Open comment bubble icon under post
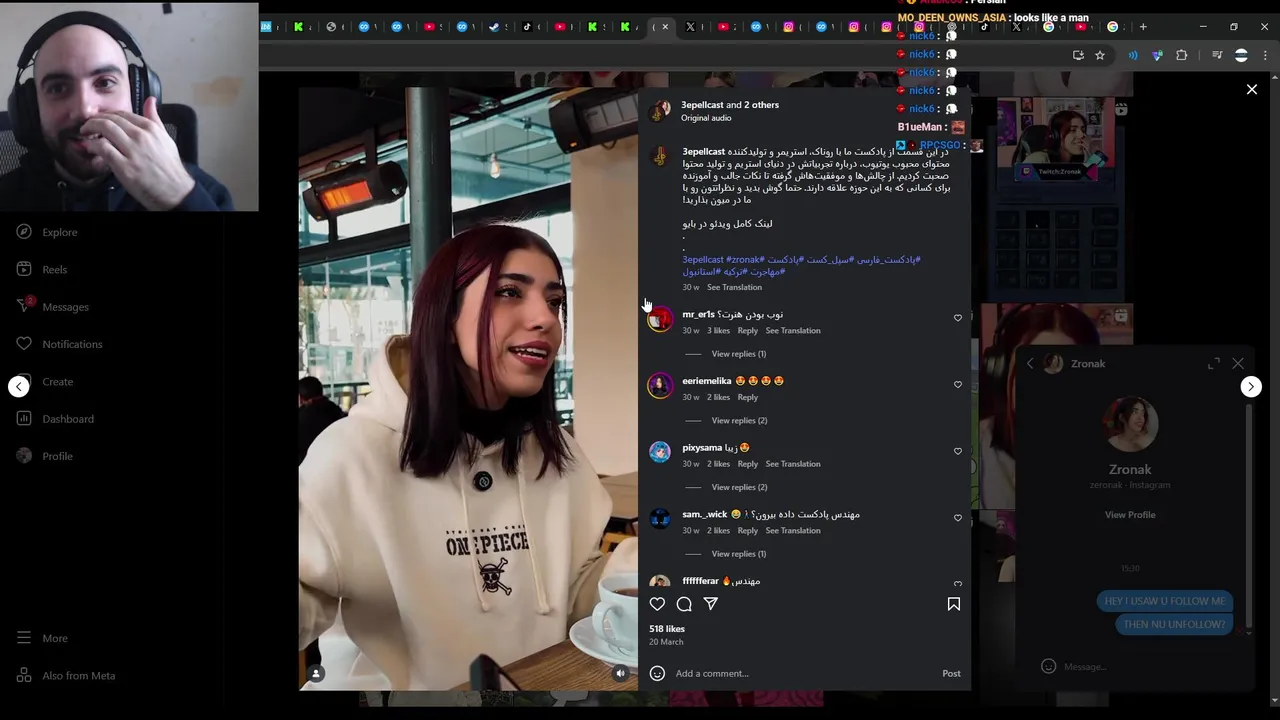The height and width of the screenshot is (720, 1280). click(x=684, y=604)
